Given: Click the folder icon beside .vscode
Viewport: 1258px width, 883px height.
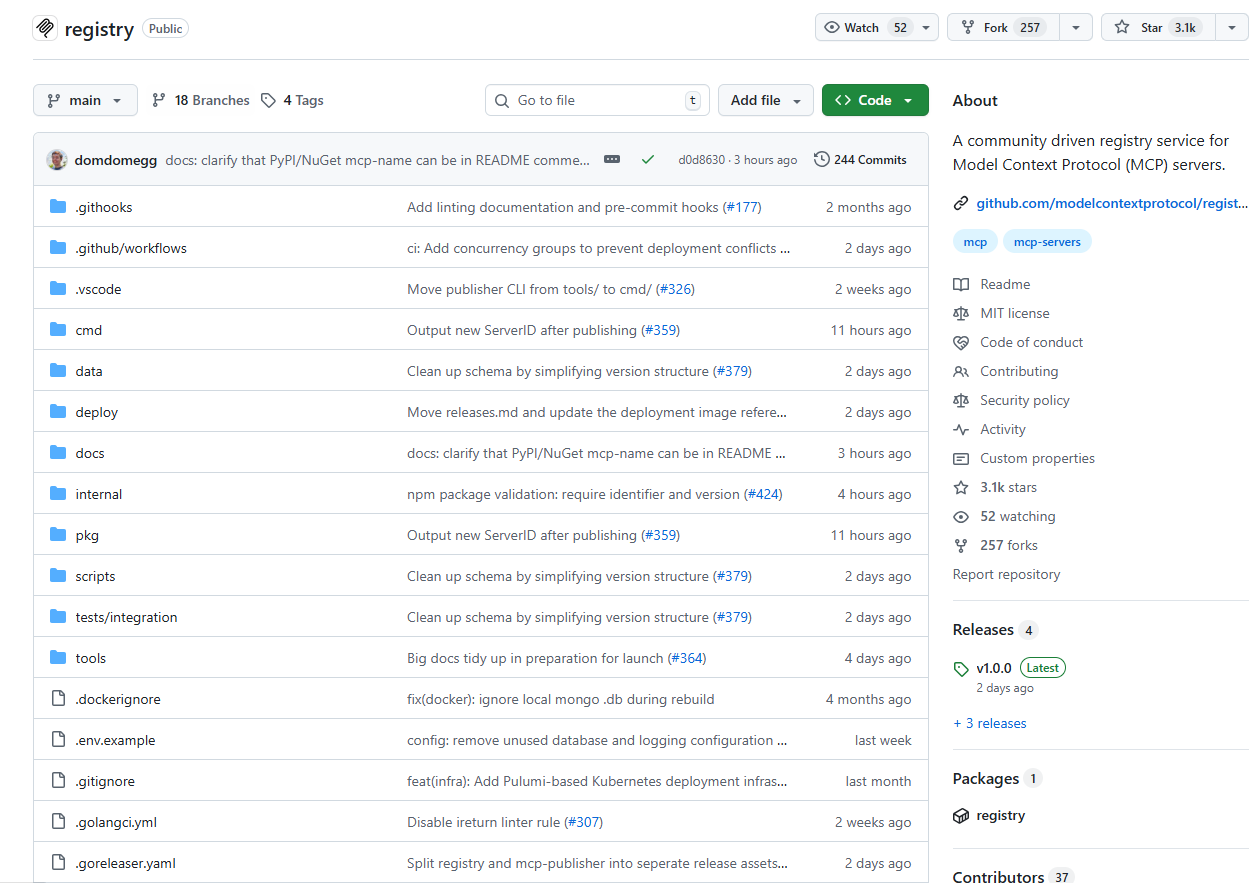Looking at the screenshot, I should click(58, 289).
